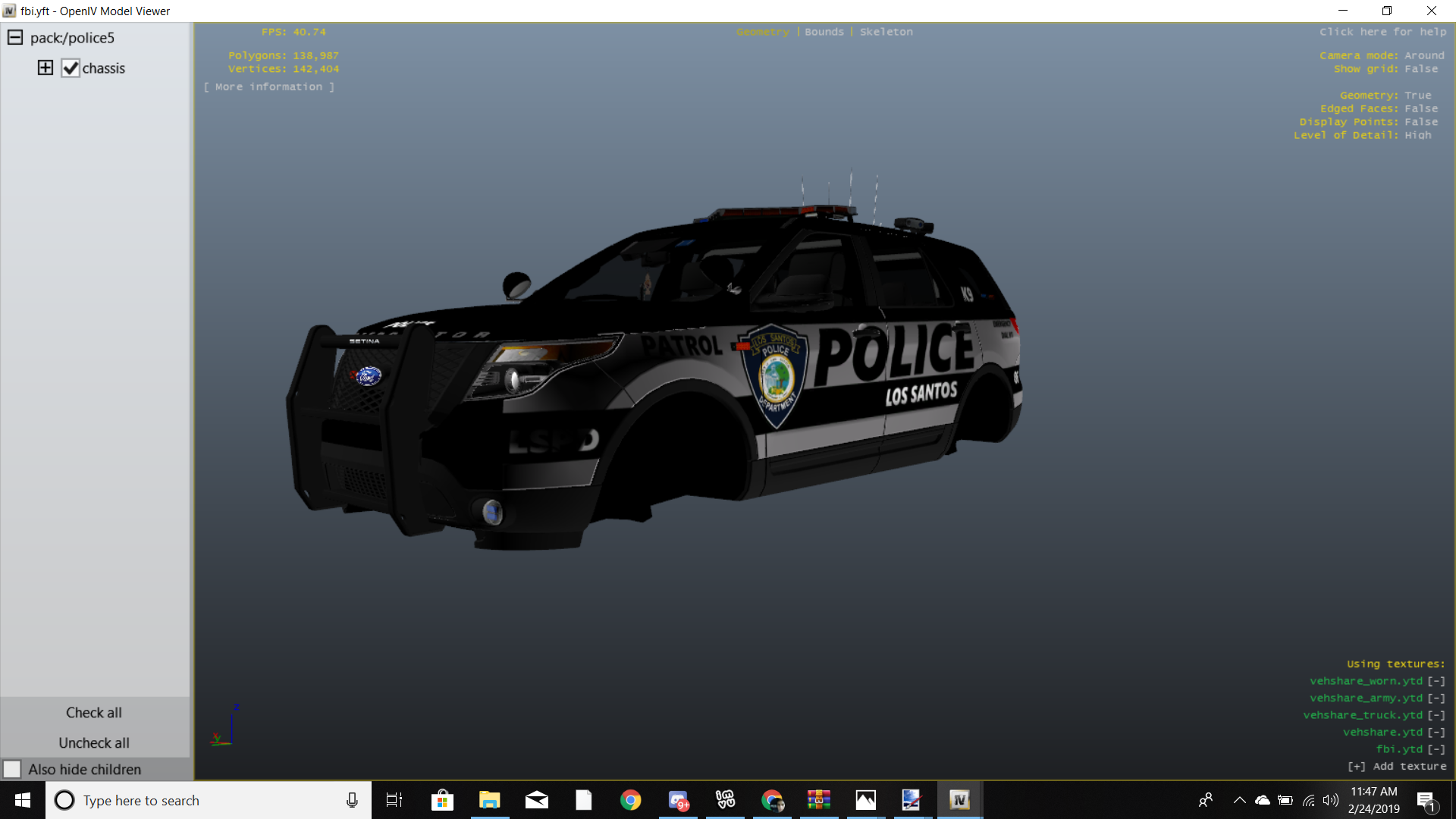Viewport: 1456px width, 819px height.
Task: Click Uncheck all button
Action: click(x=94, y=742)
